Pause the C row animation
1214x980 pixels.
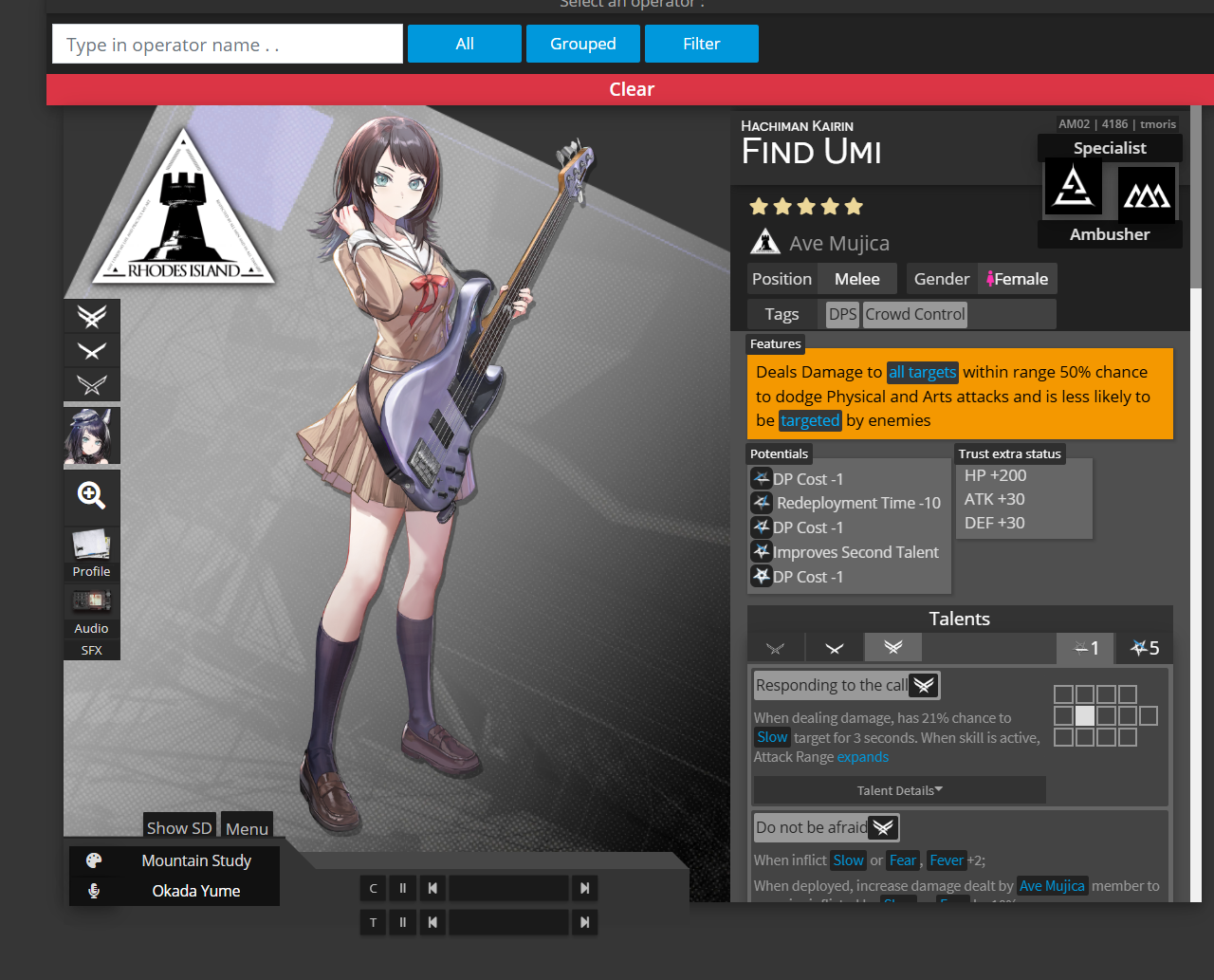point(403,888)
